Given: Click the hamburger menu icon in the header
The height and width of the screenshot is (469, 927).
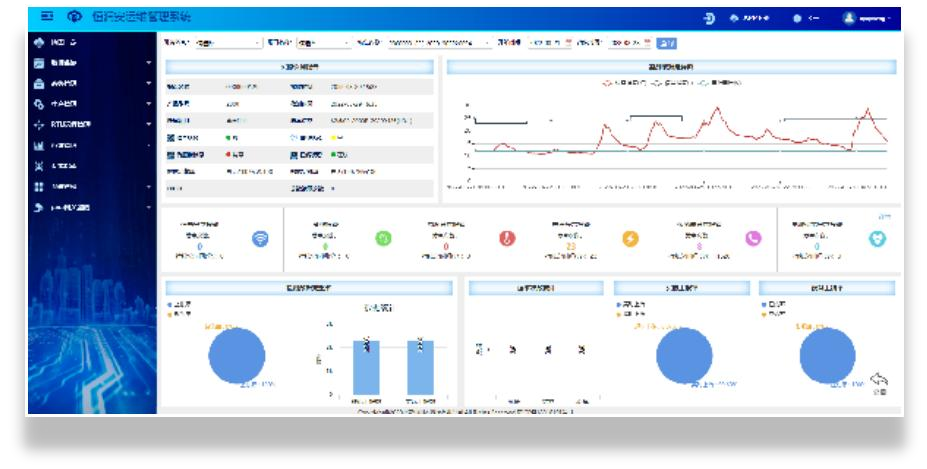Looking at the screenshot, I should pos(46,18).
